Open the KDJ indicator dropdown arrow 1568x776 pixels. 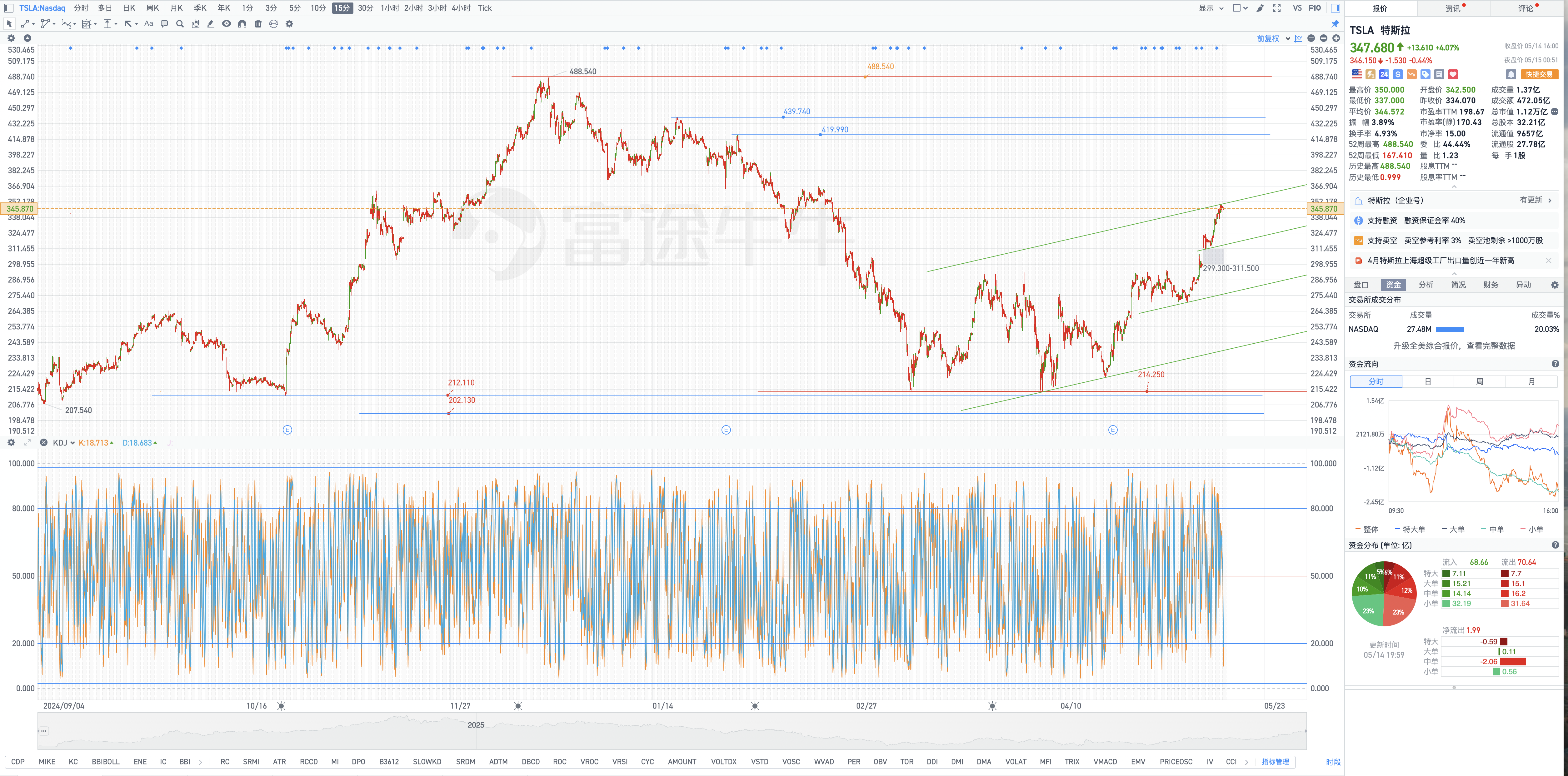click(x=72, y=443)
